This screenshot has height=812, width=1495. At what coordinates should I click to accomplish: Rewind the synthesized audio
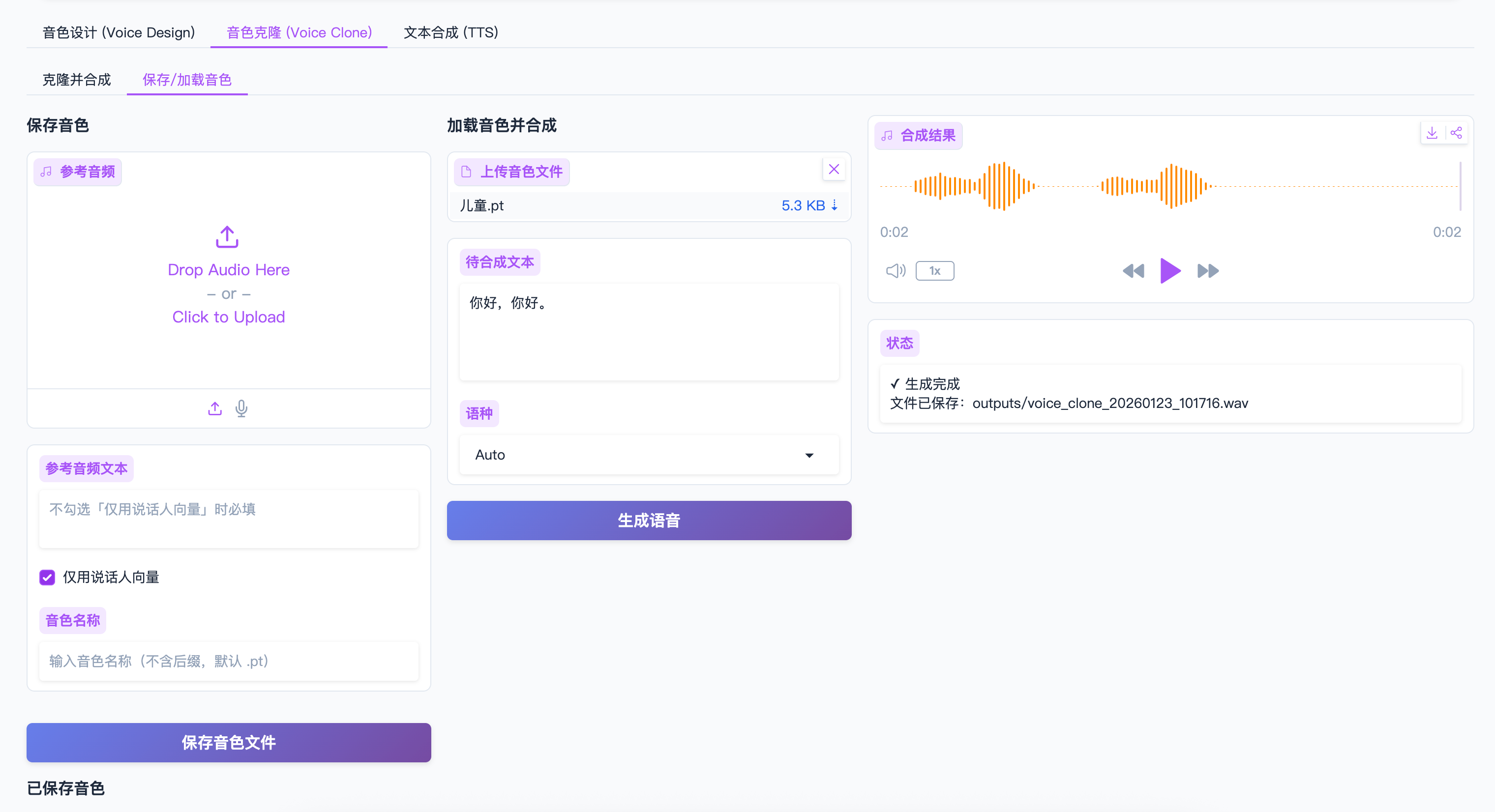coord(1133,271)
